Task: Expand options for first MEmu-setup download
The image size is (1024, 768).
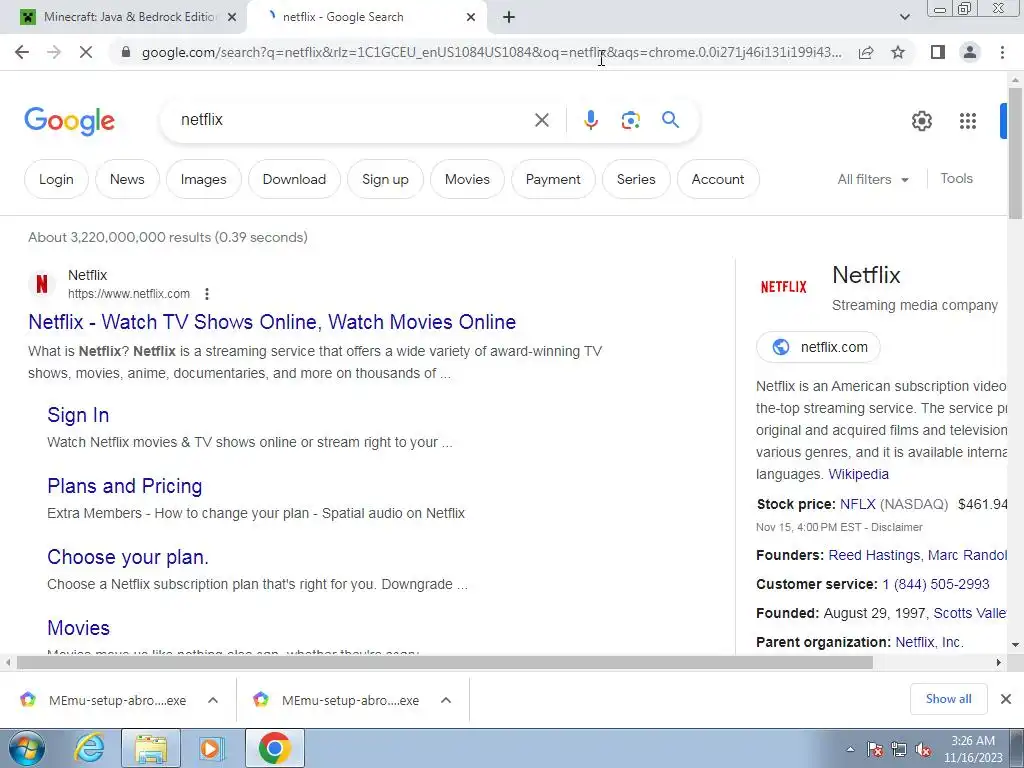Action: (x=213, y=700)
